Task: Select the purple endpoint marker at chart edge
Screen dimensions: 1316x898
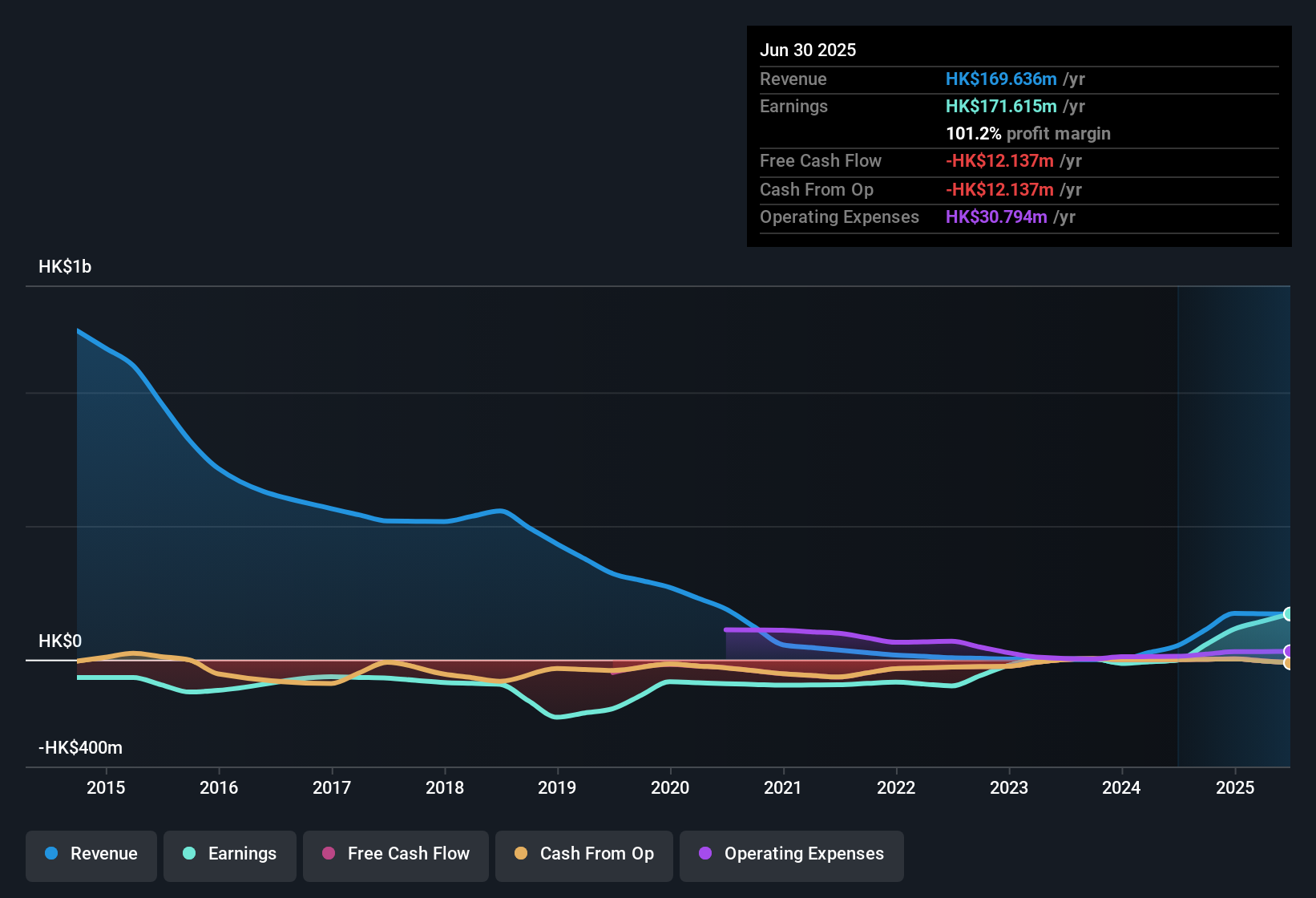Action: tap(1288, 651)
